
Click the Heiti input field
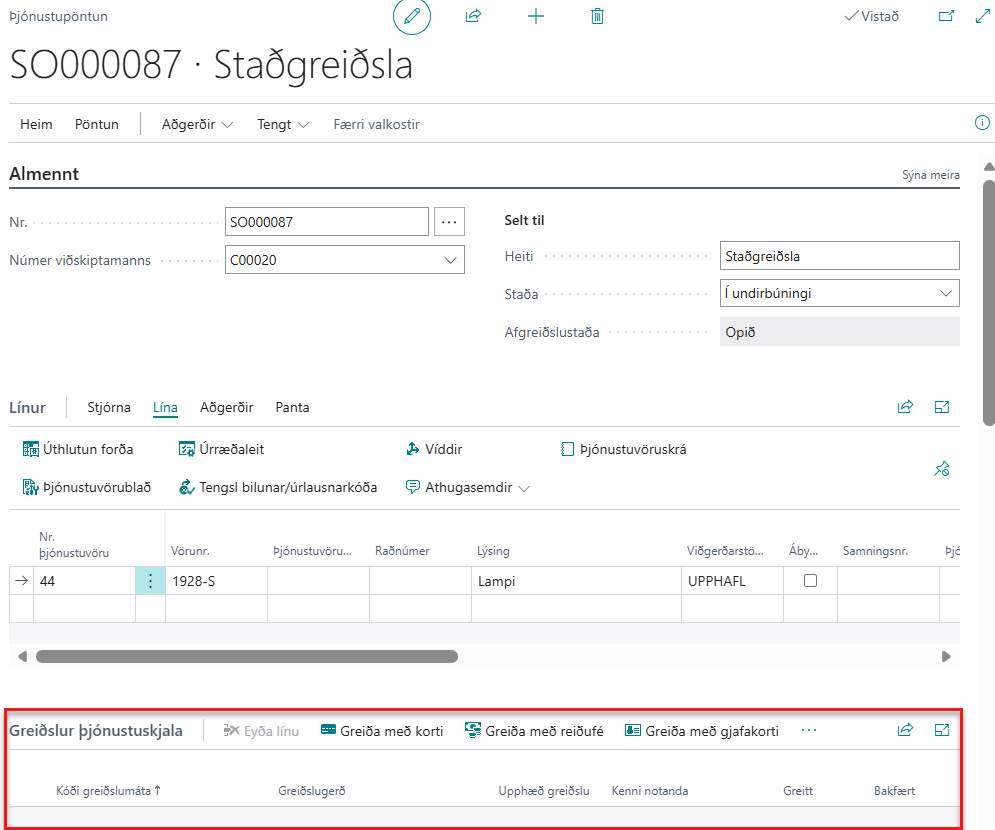pos(839,256)
